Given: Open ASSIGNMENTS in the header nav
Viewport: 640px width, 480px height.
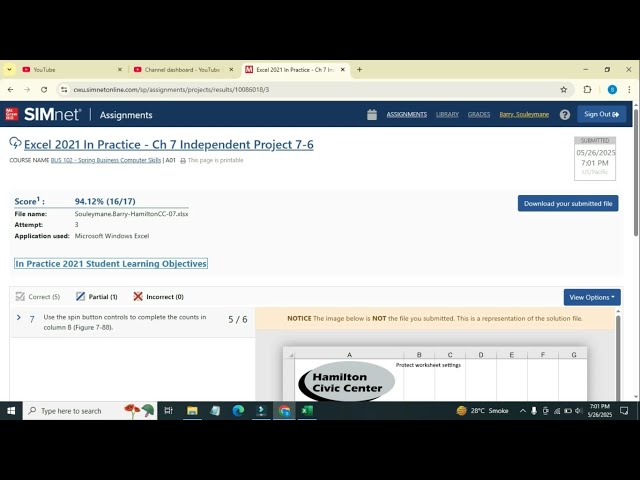Looking at the screenshot, I should click(407, 115).
